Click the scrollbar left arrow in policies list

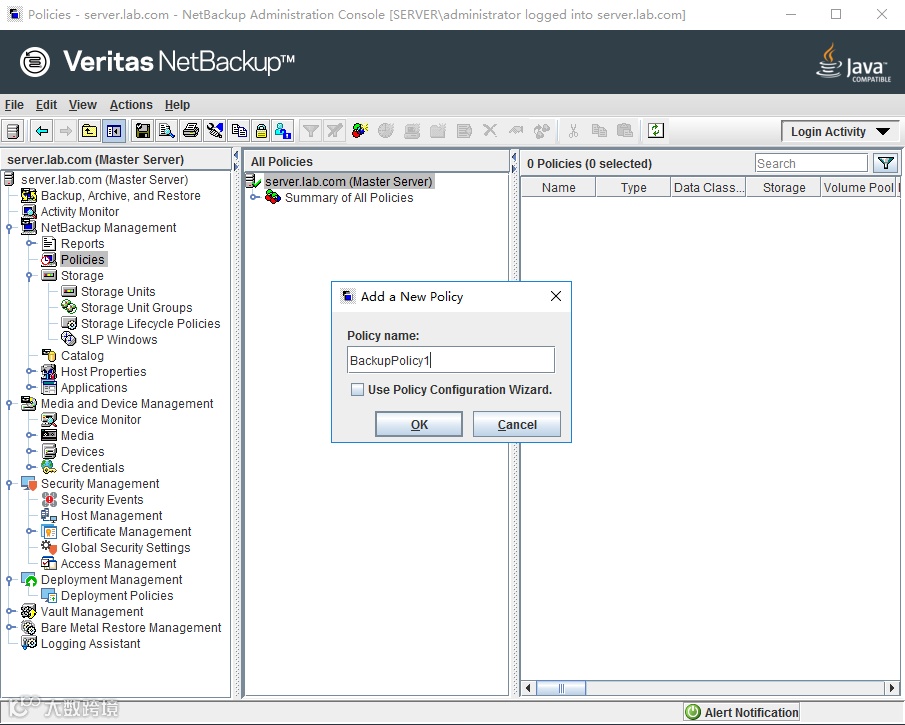click(x=528, y=688)
